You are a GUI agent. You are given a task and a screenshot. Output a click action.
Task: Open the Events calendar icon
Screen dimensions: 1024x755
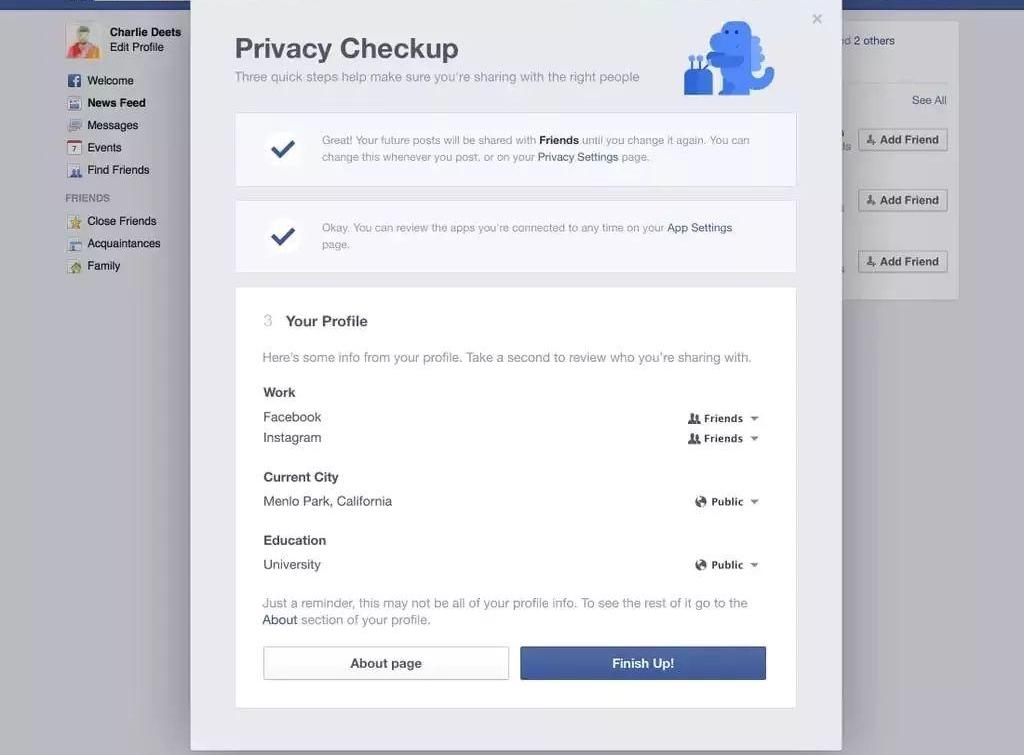point(74,148)
